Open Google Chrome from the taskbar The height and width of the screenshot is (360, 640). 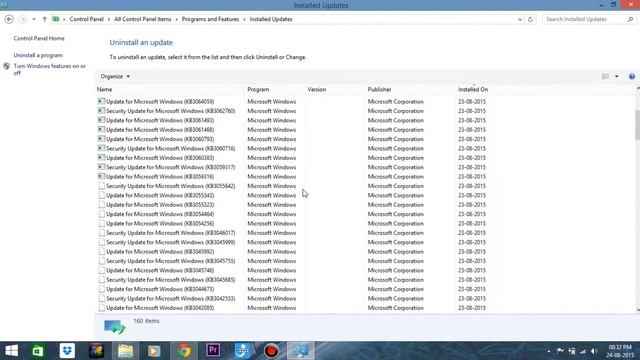184,351
